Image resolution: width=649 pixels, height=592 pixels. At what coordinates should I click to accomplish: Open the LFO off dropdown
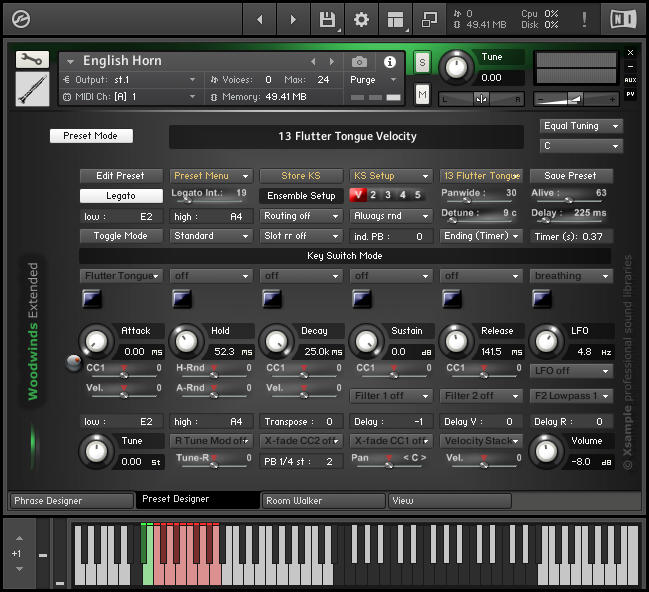(571, 371)
